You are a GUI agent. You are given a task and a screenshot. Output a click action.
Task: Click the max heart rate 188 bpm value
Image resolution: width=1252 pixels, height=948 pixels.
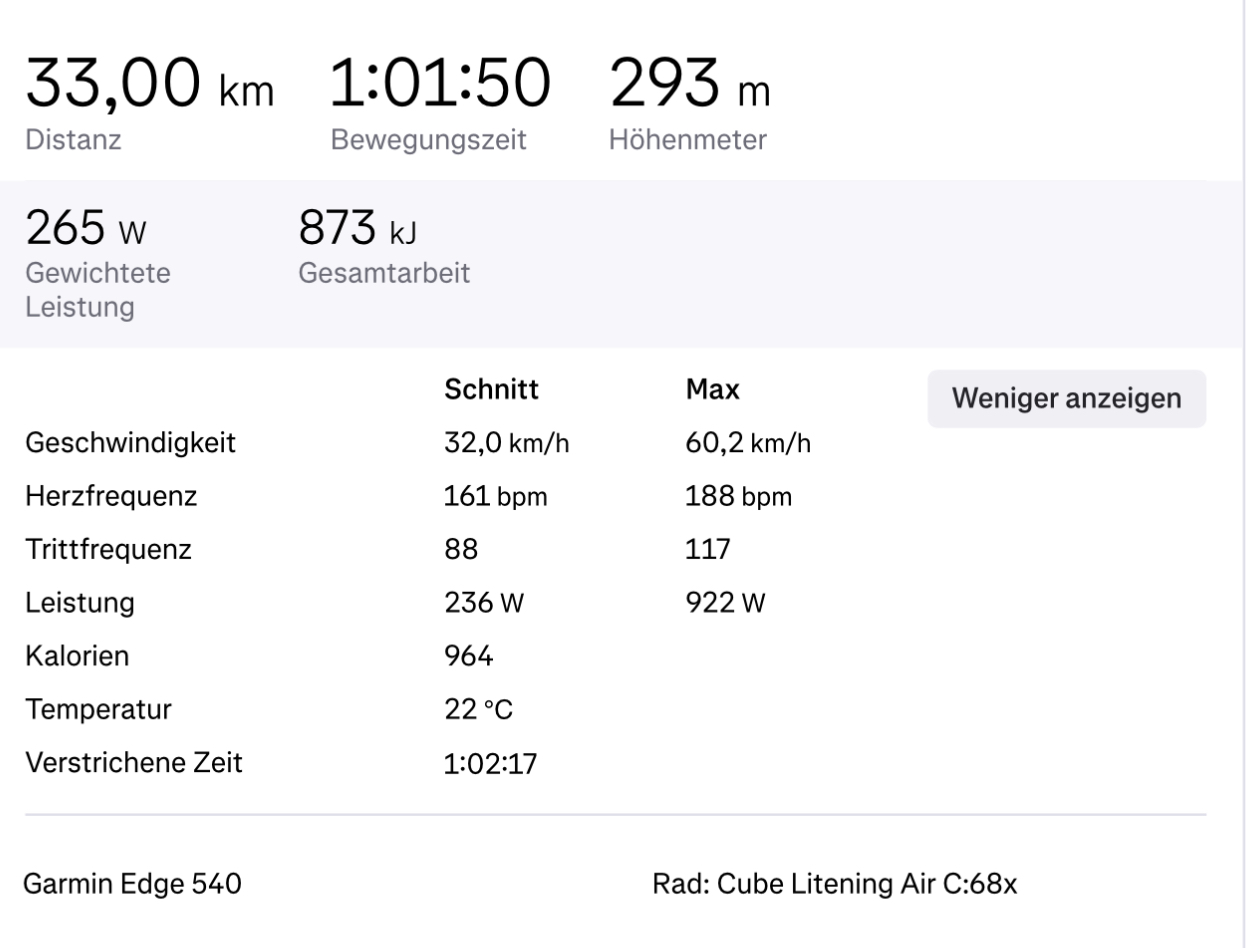[738, 497]
